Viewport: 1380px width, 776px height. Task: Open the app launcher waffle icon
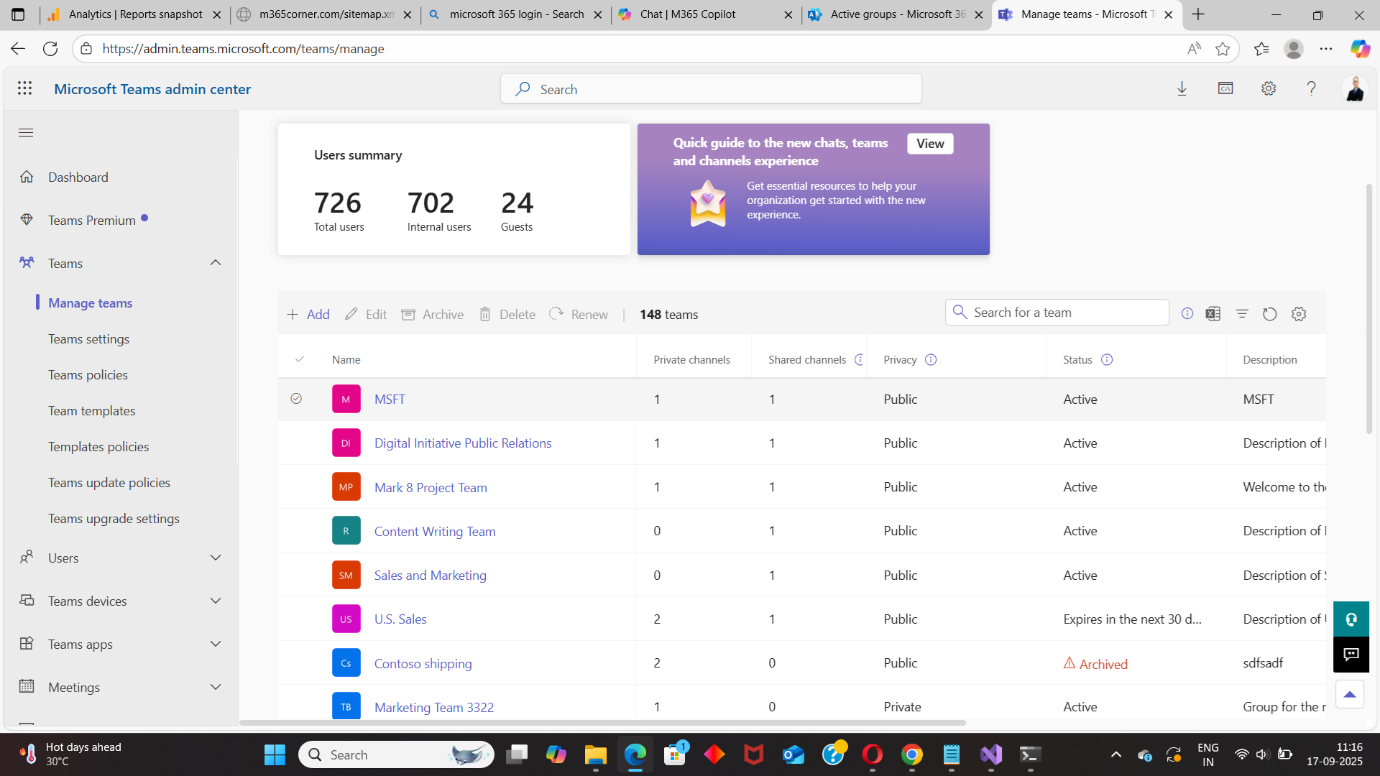(25, 89)
